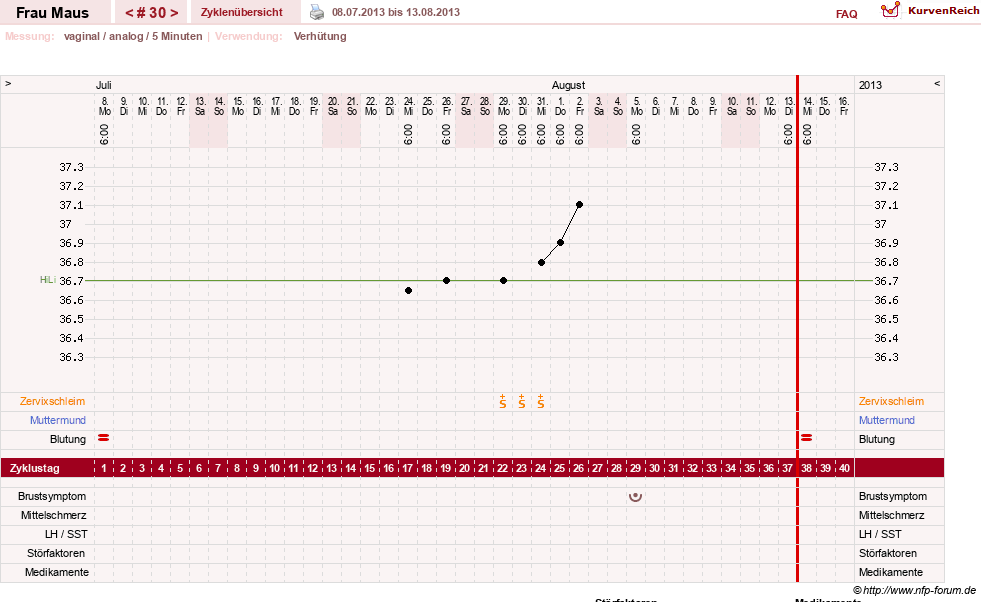Click the August month label
Image resolution: width=981 pixels, height=602 pixels.
click(568, 85)
